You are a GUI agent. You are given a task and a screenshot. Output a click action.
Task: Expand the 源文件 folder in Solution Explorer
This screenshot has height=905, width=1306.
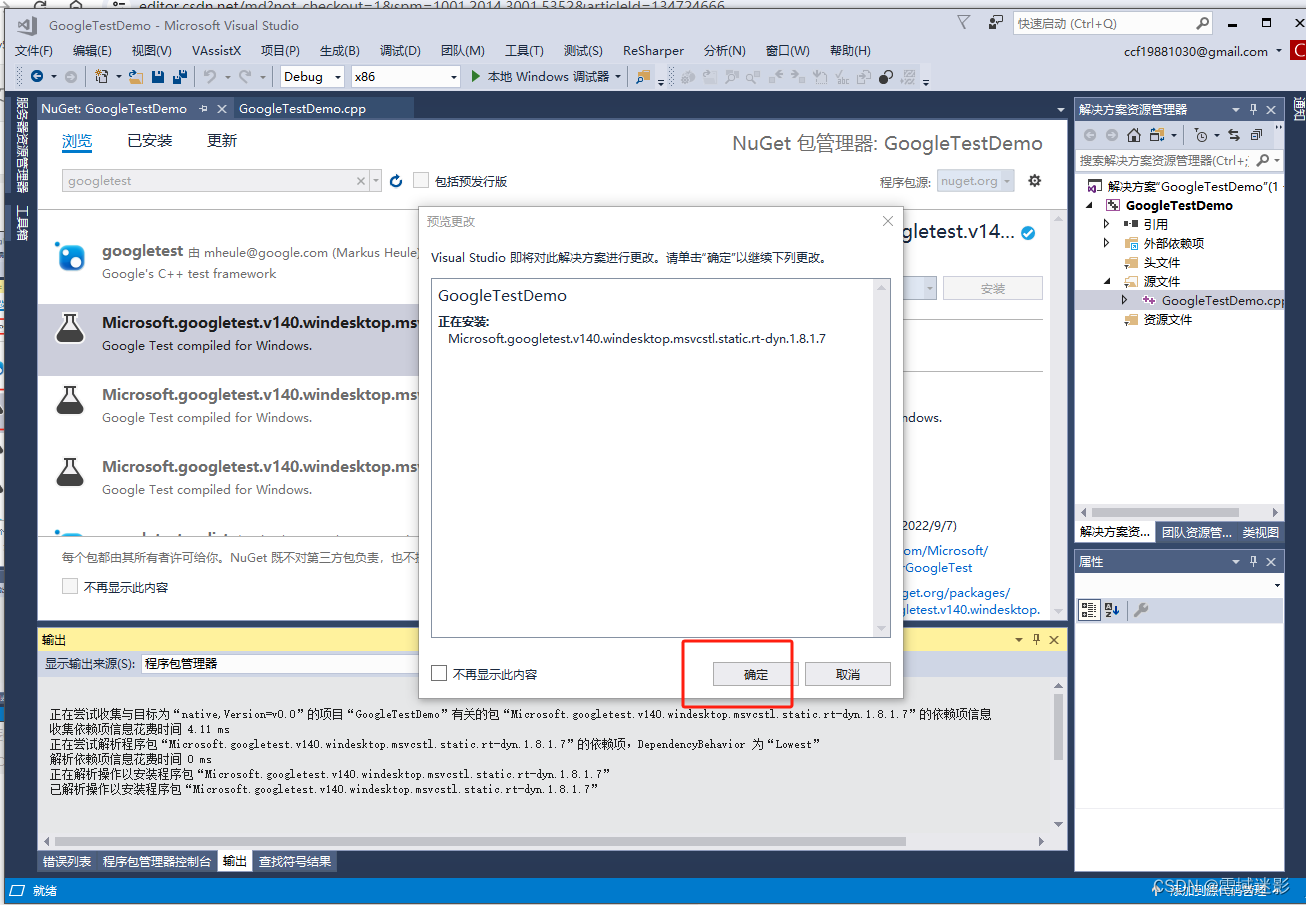(x=1106, y=280)
